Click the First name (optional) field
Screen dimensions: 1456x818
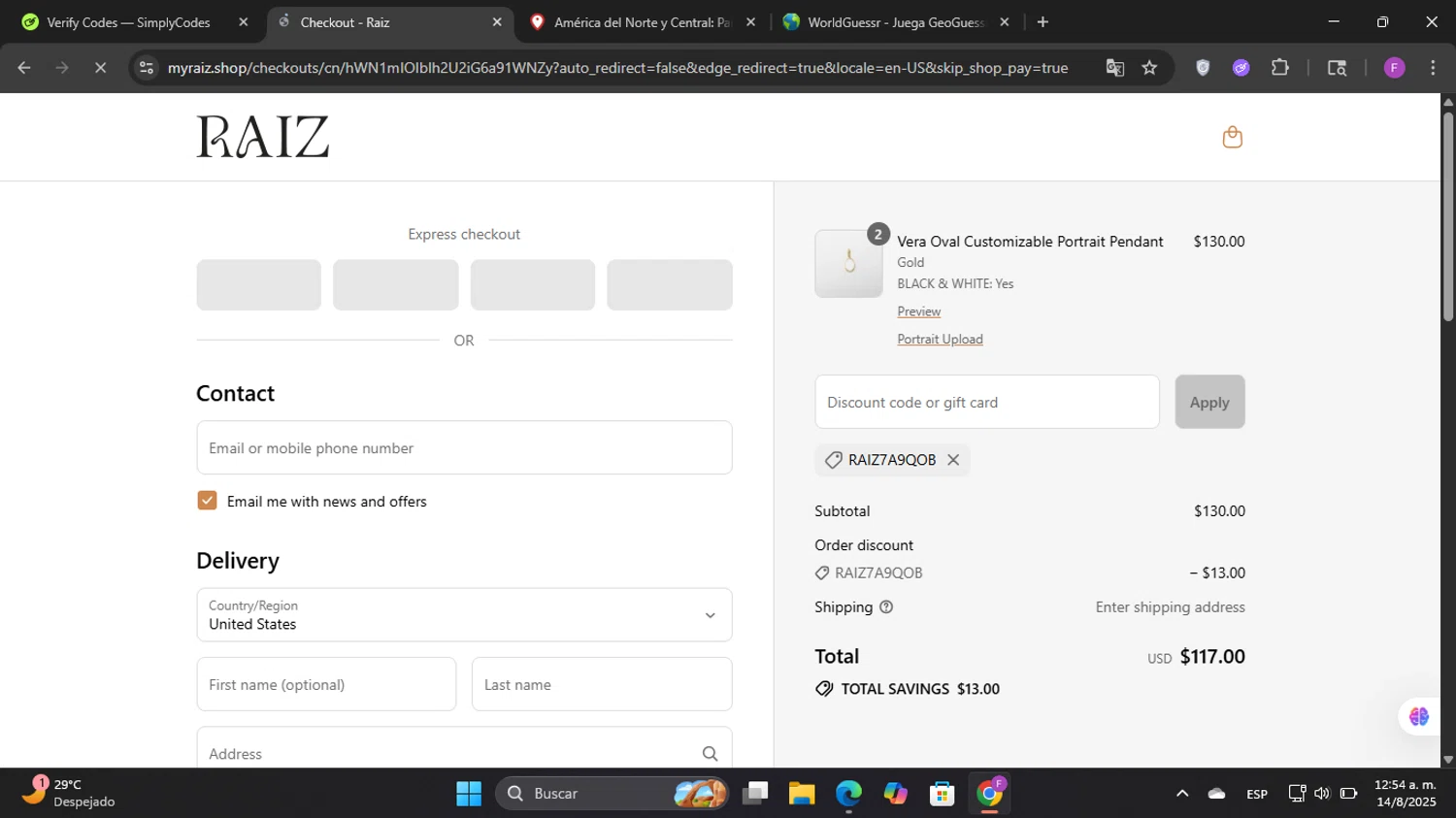coord(326,684)
